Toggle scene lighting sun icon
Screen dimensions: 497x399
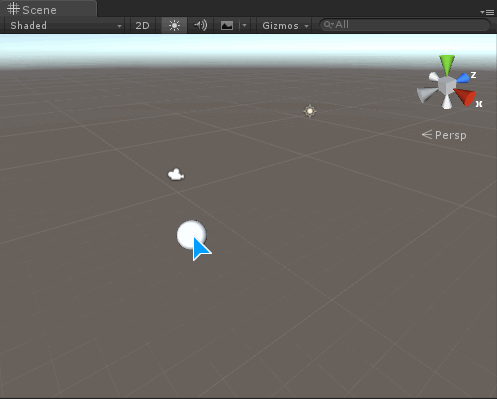coord(174,25)
